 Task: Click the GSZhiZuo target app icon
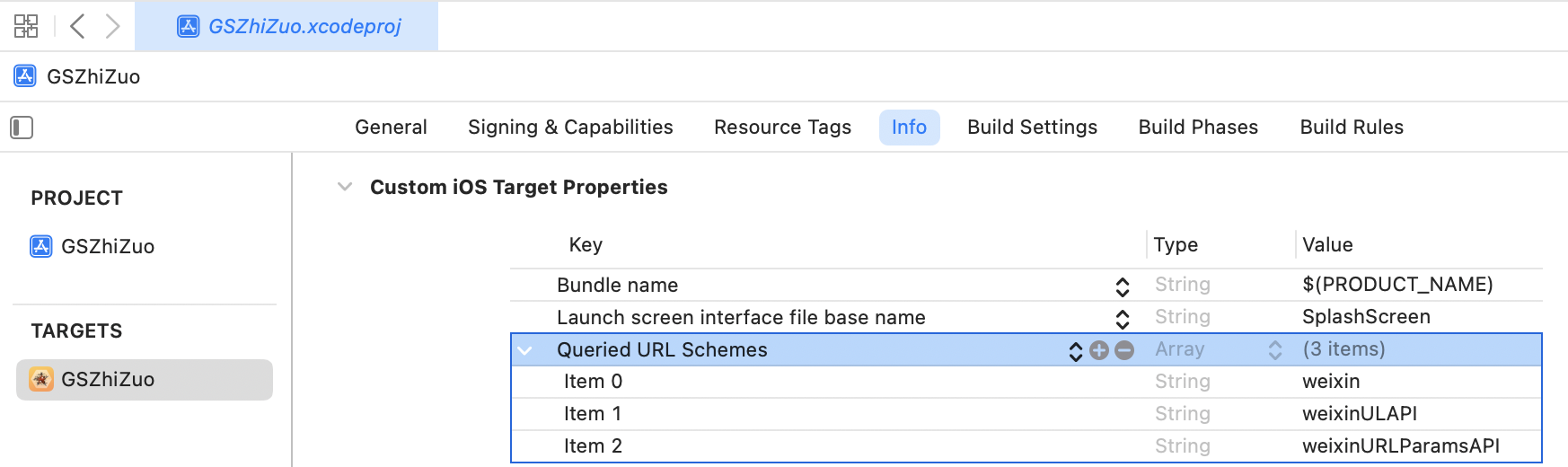pyautogui.click(x=41, y=380)
